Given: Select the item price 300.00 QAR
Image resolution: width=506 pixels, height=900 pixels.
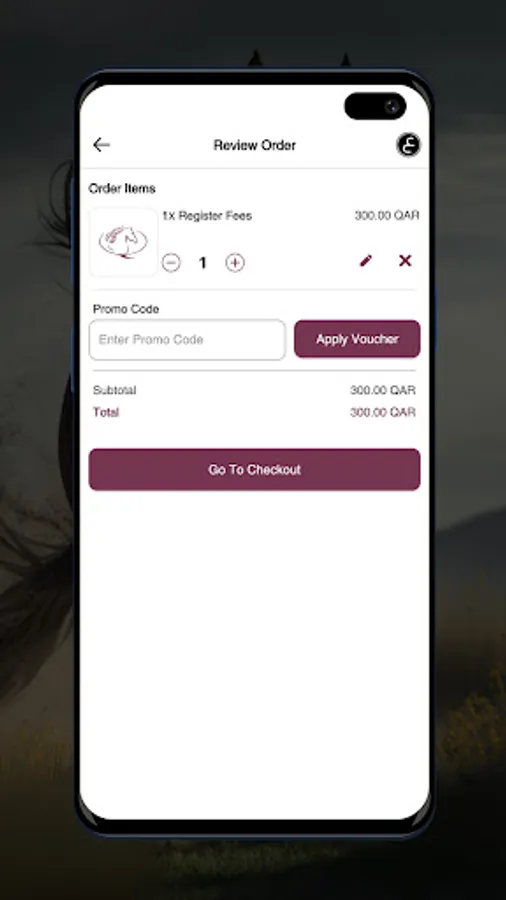Looking at the screenshot, I should click(387, 216).
